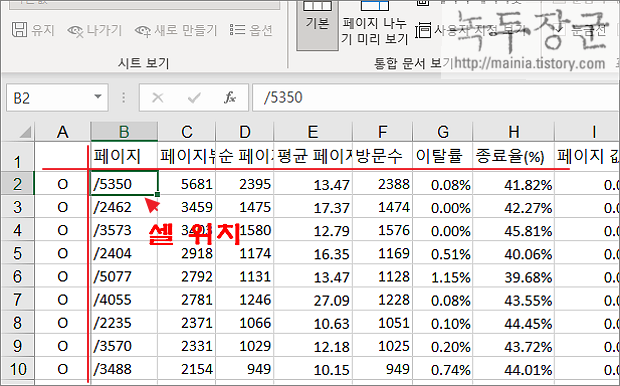
Task: Click cell with value 0.74%
Action: point(442,369)
